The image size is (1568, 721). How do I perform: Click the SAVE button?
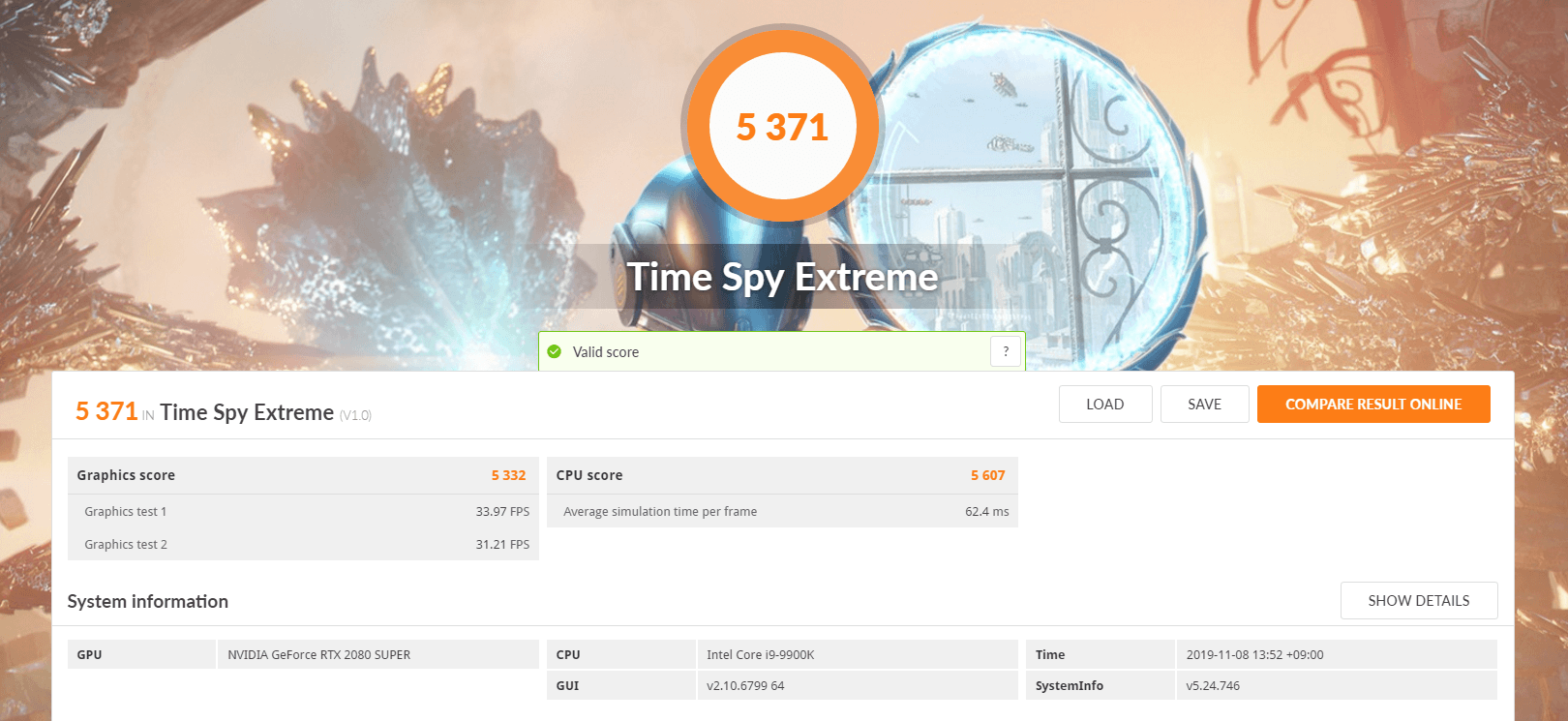(1205, 405)
